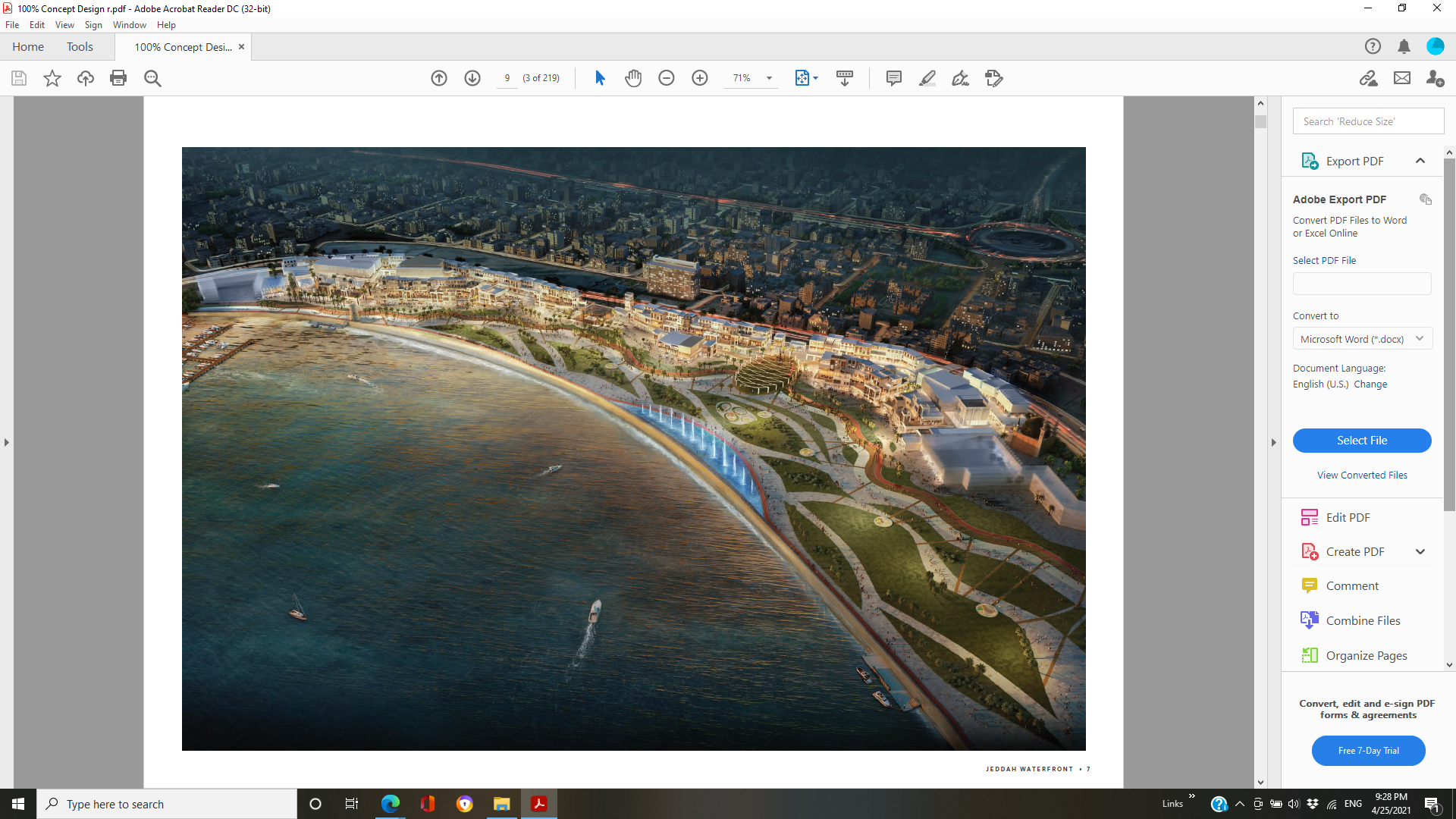Zoom in with plus icon
Screen dimensions: 1456x819
[700, 78]
